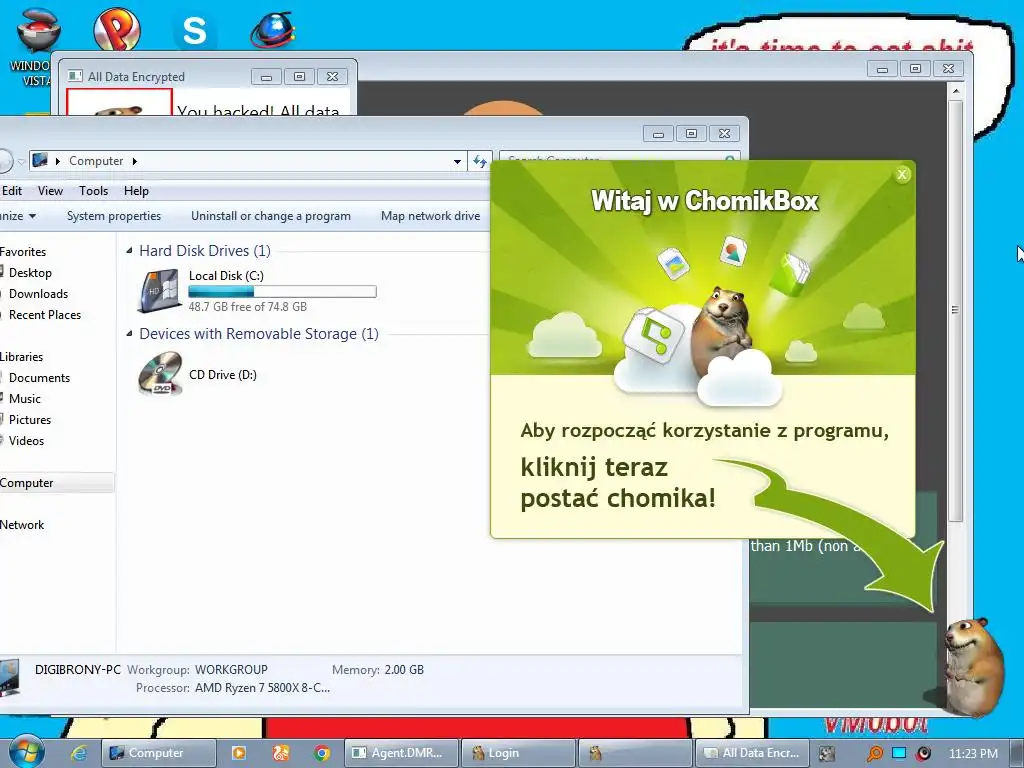The height and width of the screenshot is (768, 1024).
Task: Click the Explorer back navigation button
Action: [5, 161]
